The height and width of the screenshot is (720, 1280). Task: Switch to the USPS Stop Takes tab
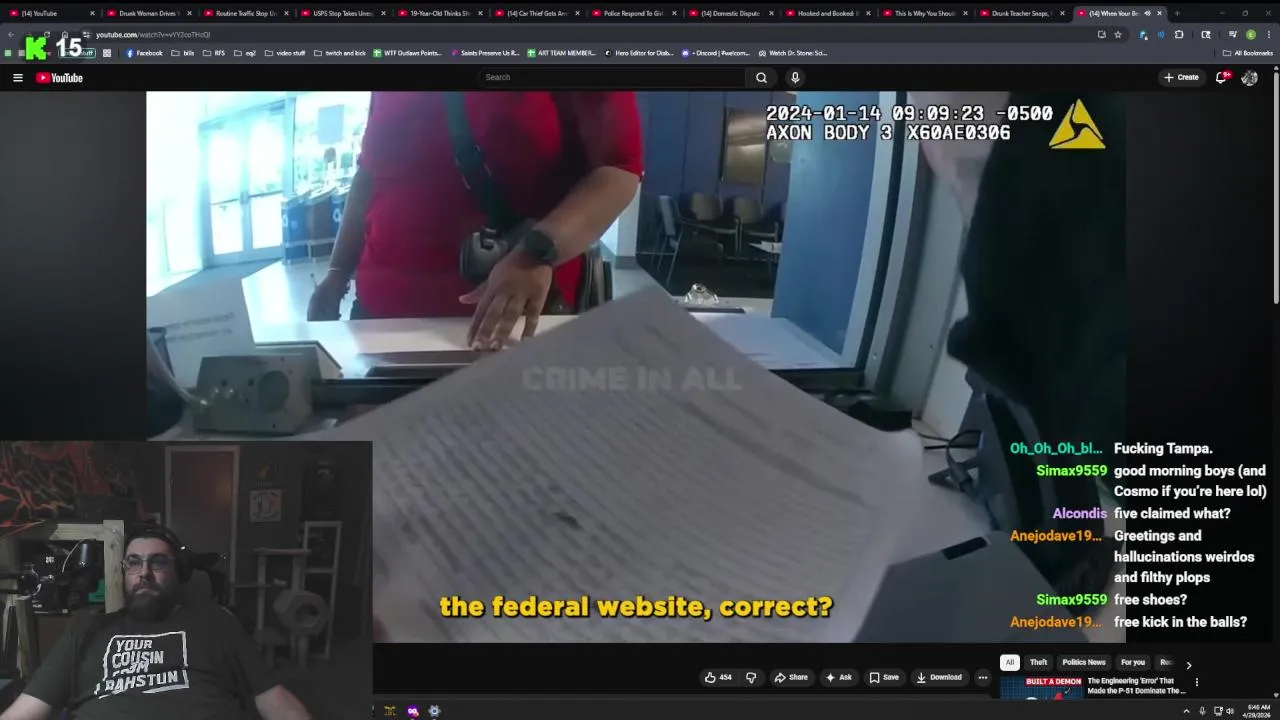341,13
